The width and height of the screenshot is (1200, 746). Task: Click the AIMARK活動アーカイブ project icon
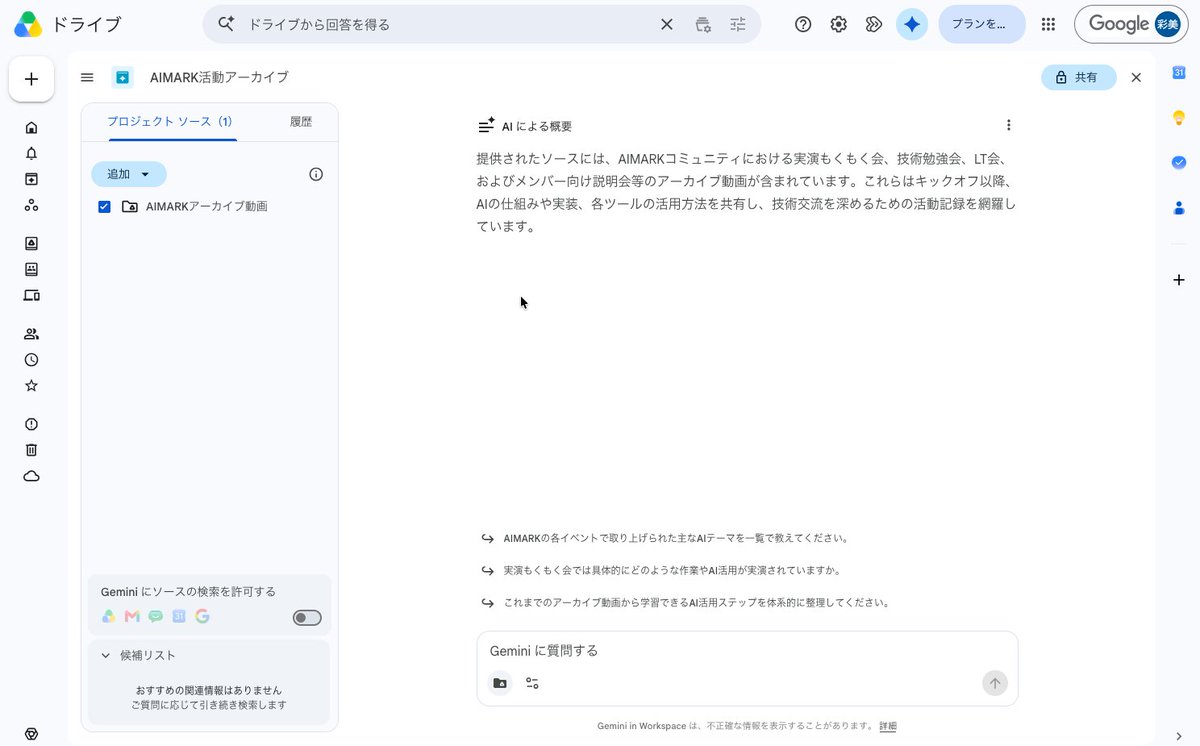coord(122,77)
